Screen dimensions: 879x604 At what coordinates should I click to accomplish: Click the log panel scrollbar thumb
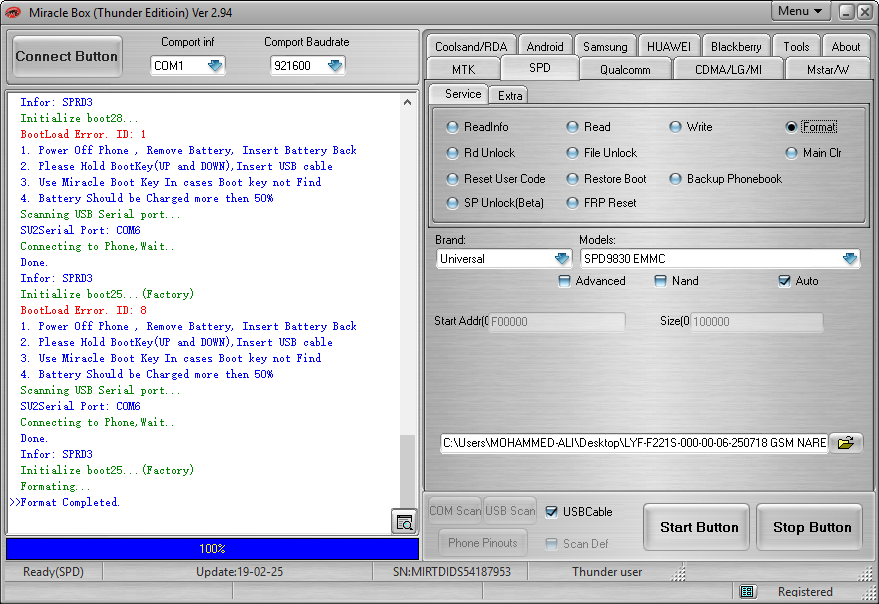pyautogui.click(x=408, y=470)
